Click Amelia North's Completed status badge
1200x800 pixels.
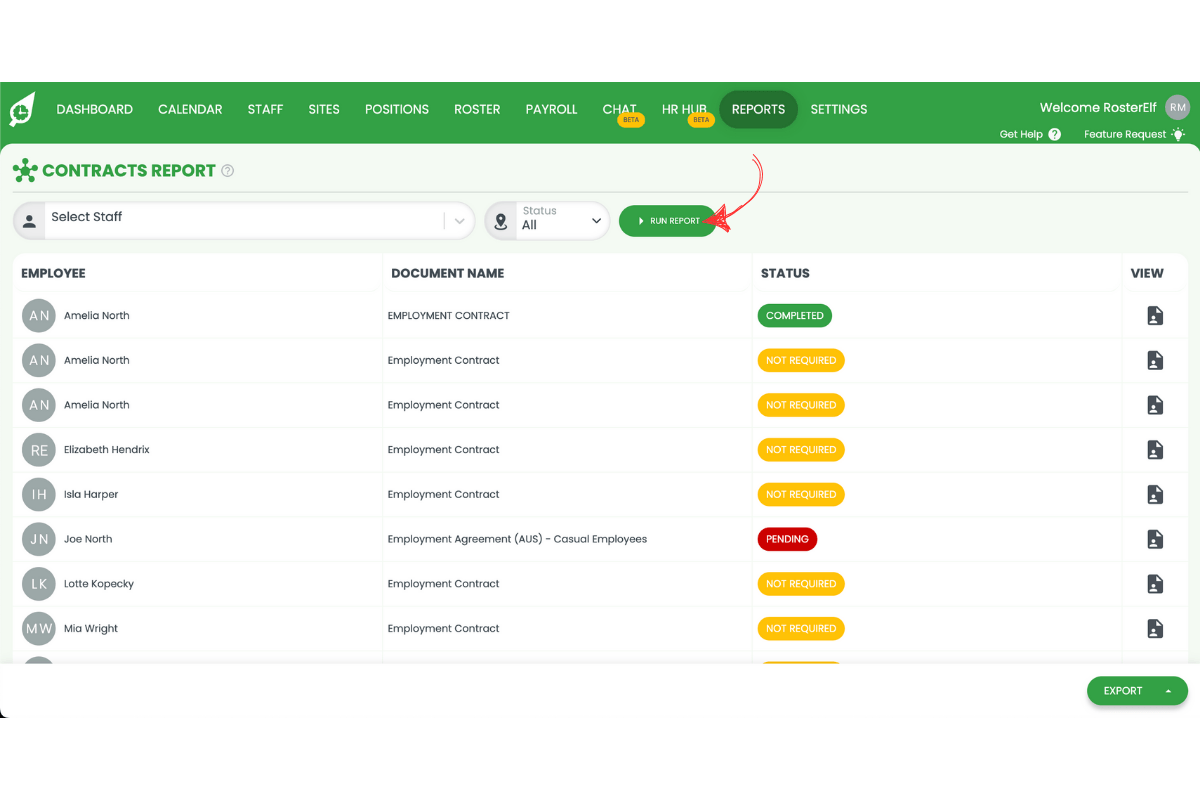[794, 315]
